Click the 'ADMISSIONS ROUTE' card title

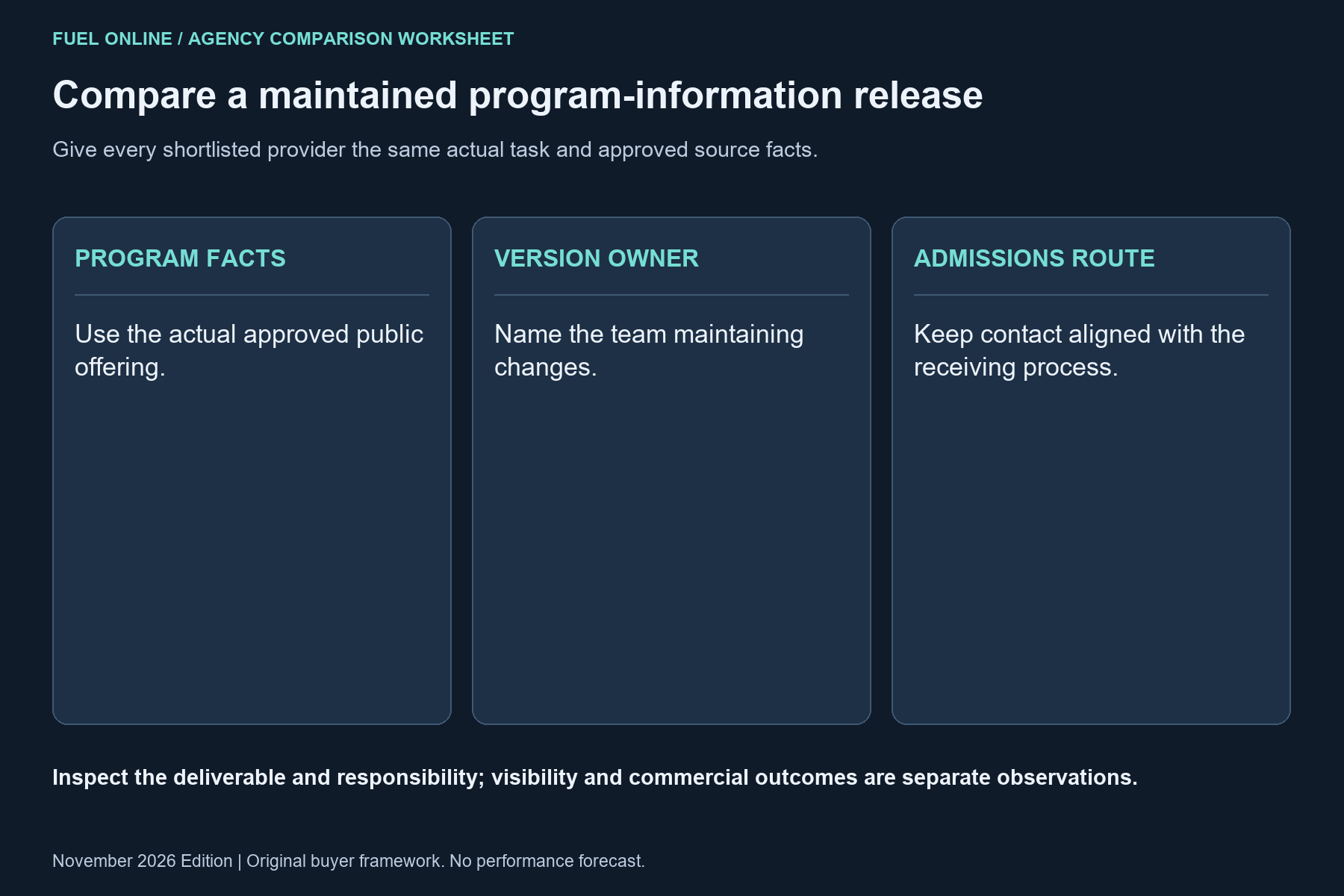pos(1034,258)
